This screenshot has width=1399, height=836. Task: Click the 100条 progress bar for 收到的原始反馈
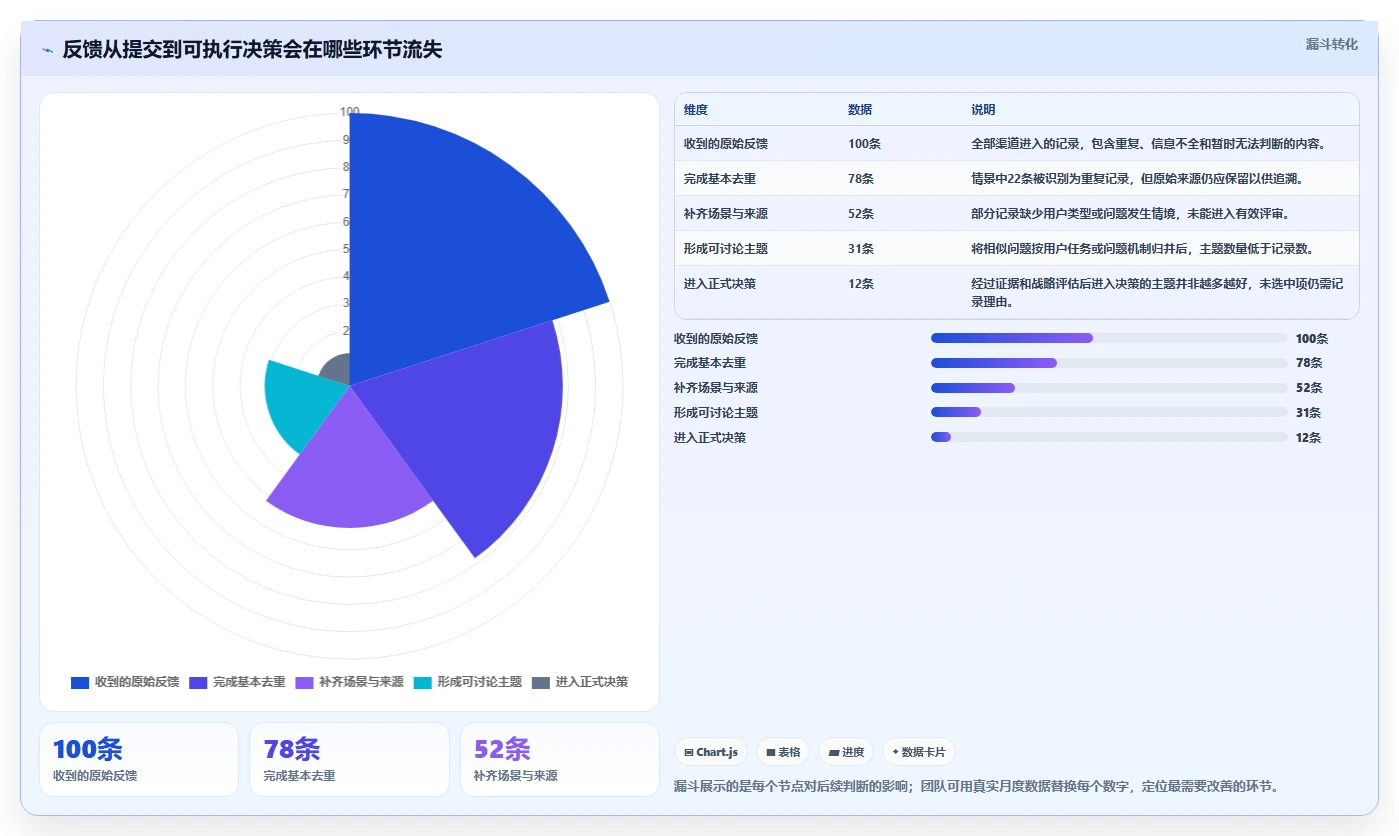click(1109, 338)
